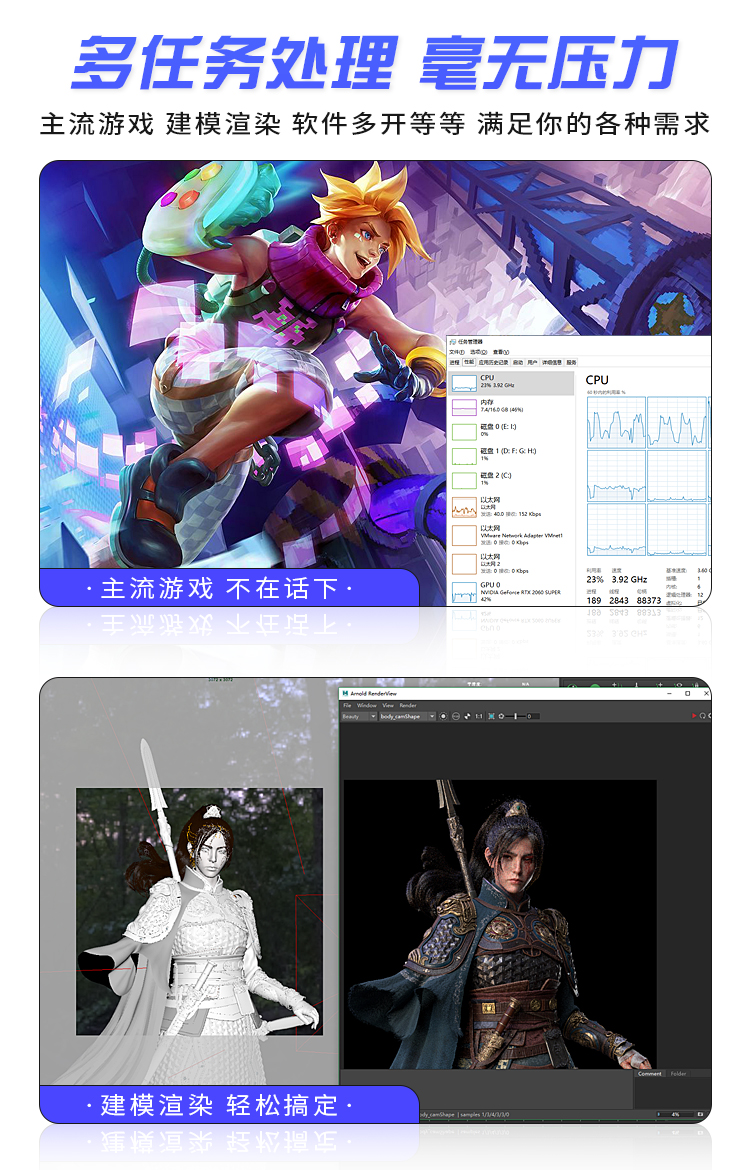Viewport: 750px width, 1170px height.
Task: Select 磁盘 2 (C:) in Task Manager
Action: tap(511, 479)
